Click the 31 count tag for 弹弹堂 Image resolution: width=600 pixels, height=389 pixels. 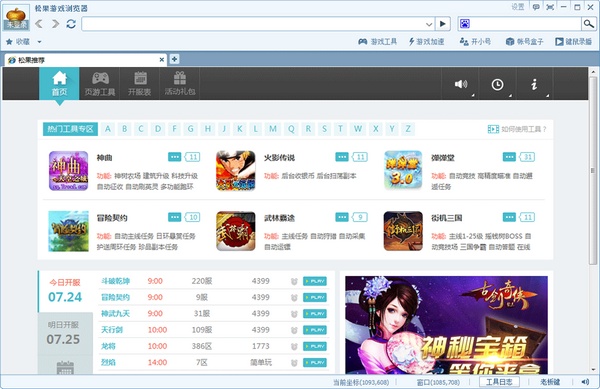tap(527, 157)
